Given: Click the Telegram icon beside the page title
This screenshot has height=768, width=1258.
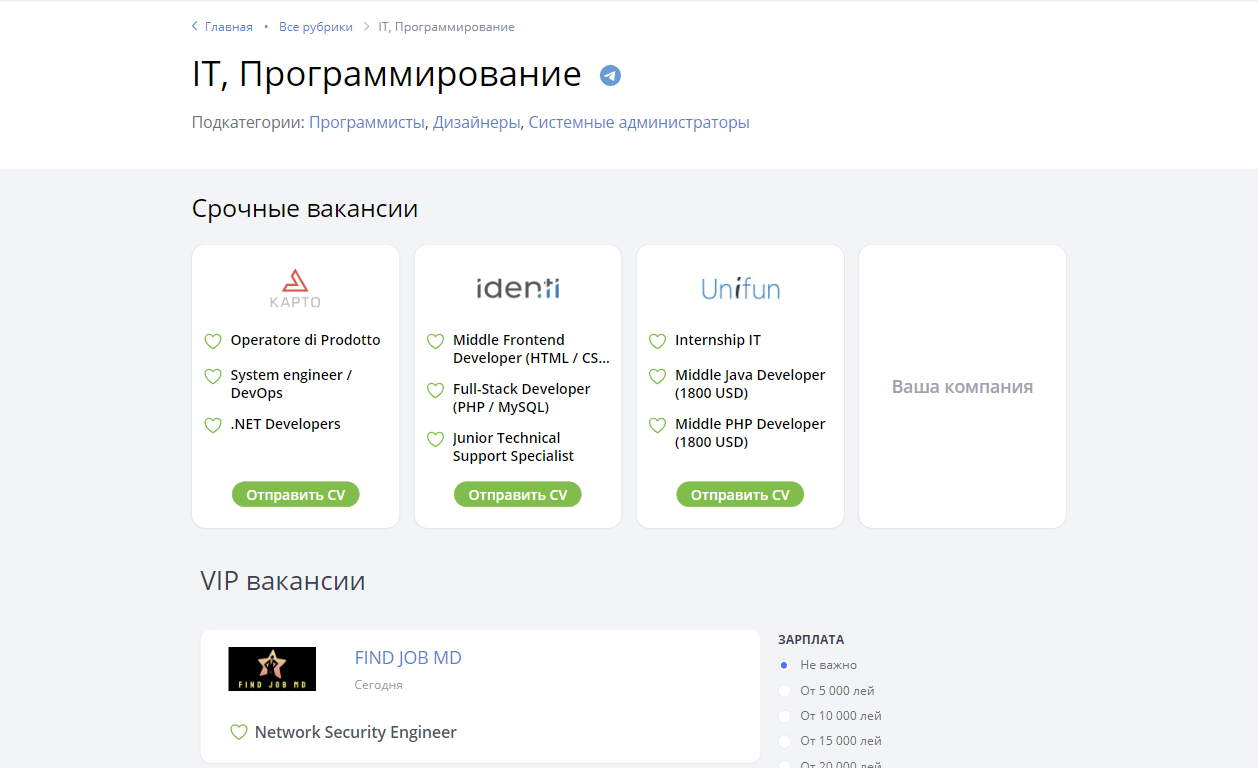Looking at the screenshot, I should pyautogui.click(x=610, y=75).
